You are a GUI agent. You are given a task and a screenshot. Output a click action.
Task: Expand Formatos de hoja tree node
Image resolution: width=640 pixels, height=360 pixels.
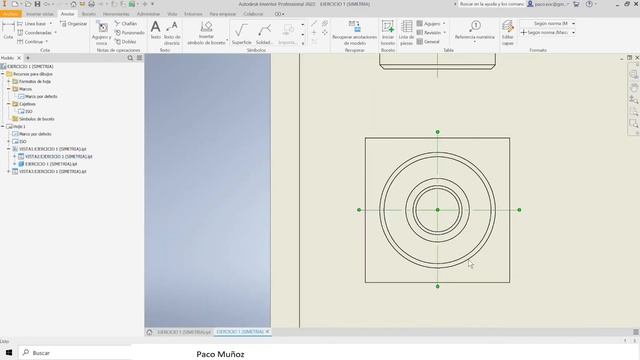pyautogui.click(x=9, y=81)
